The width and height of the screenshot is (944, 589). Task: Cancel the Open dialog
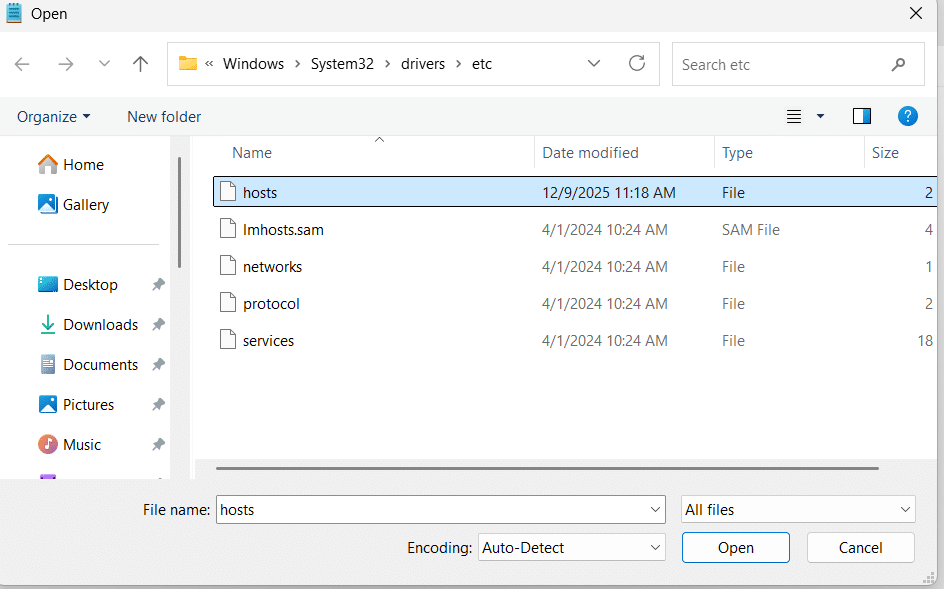(860, 547)
